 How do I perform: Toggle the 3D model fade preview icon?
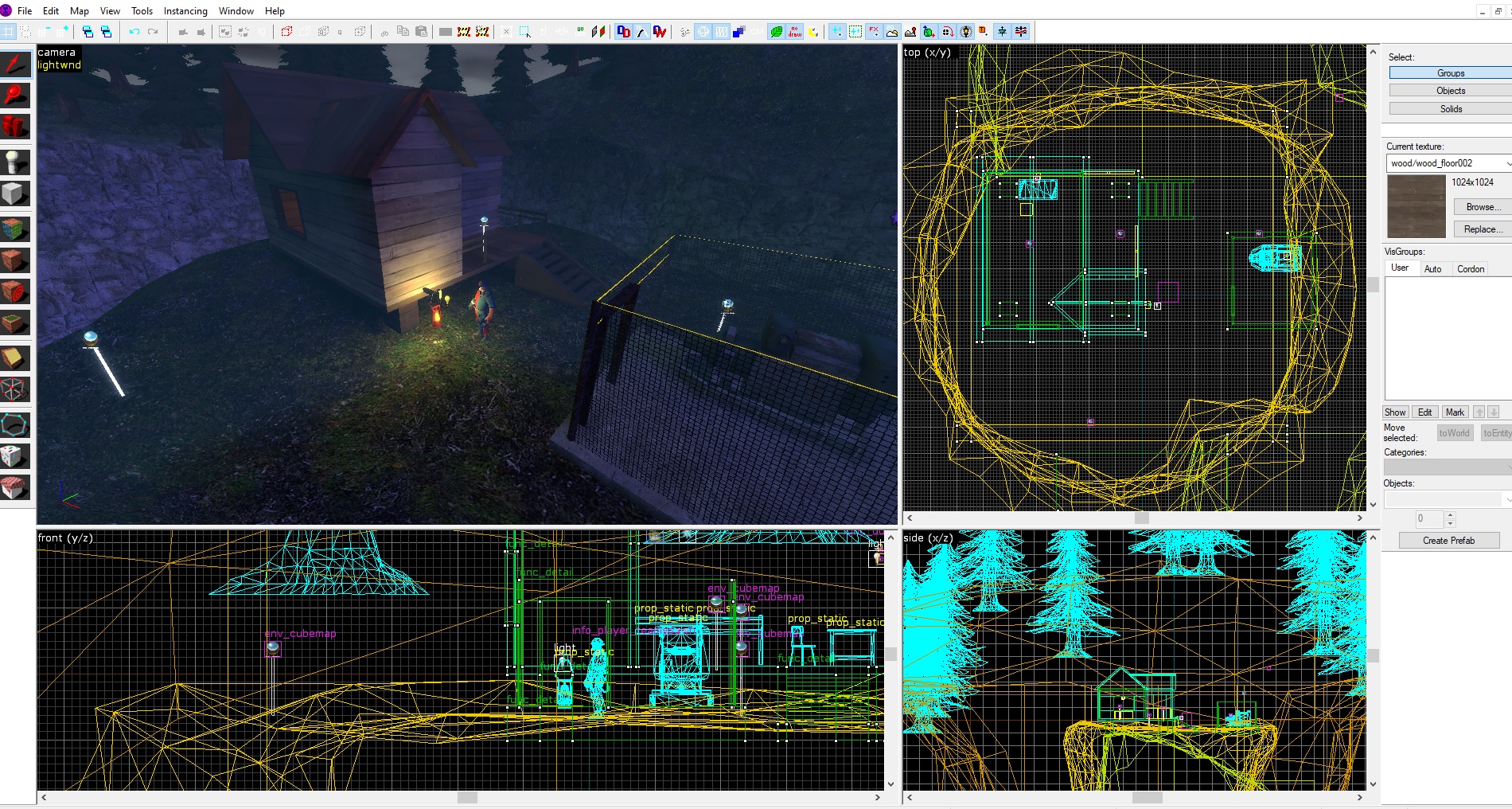coord(641,32)
